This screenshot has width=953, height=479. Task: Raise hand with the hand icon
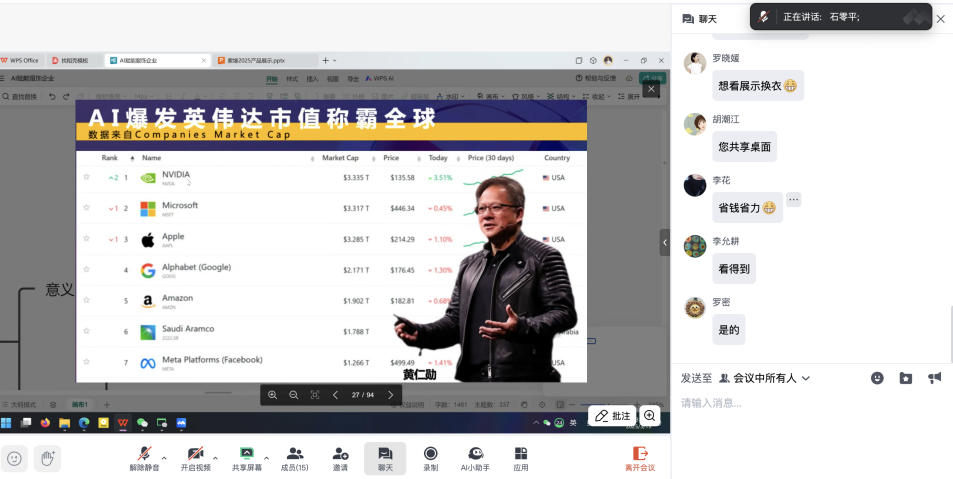[47, 458]
